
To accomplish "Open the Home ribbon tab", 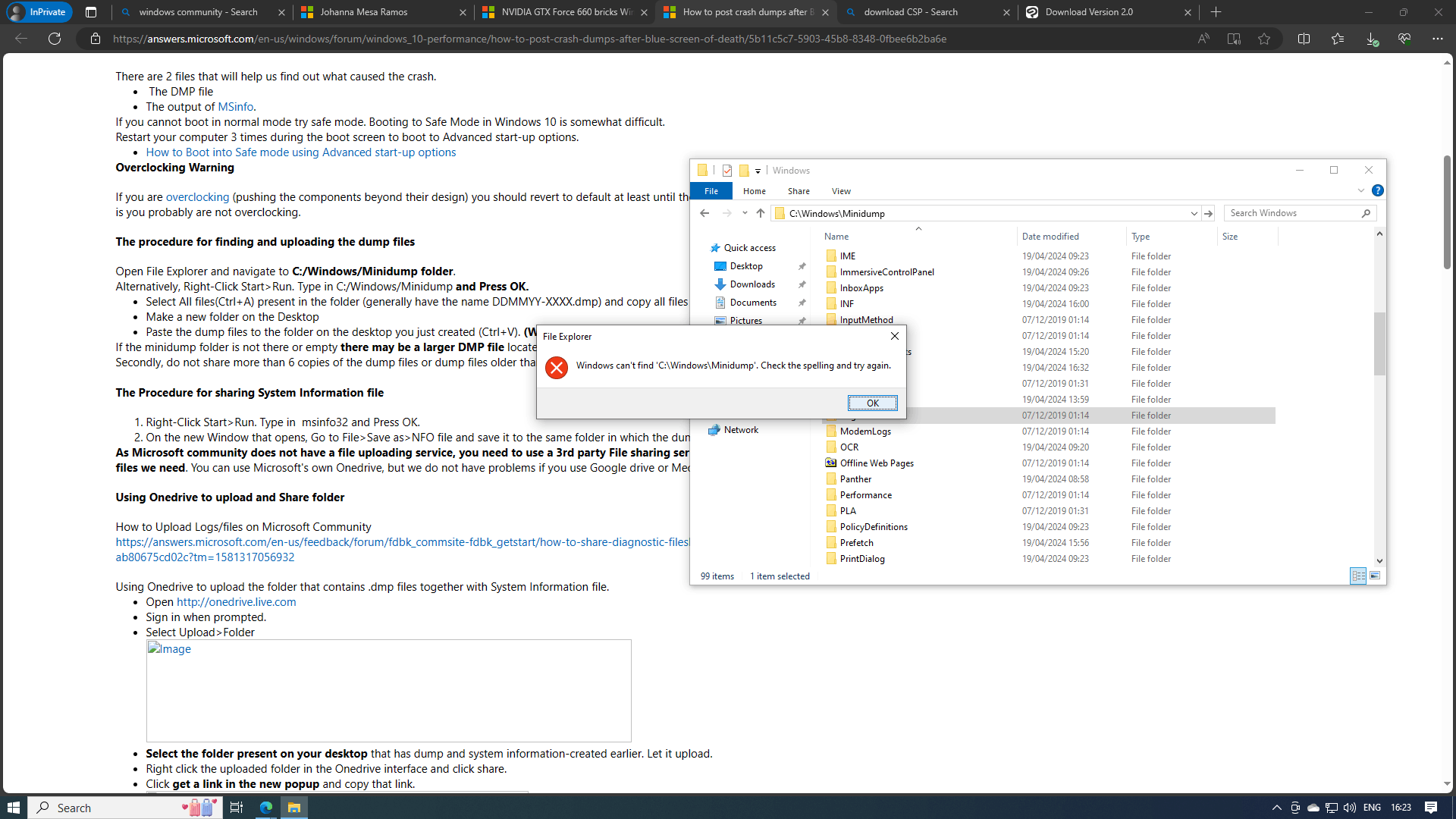I will (x=755, y=191).
